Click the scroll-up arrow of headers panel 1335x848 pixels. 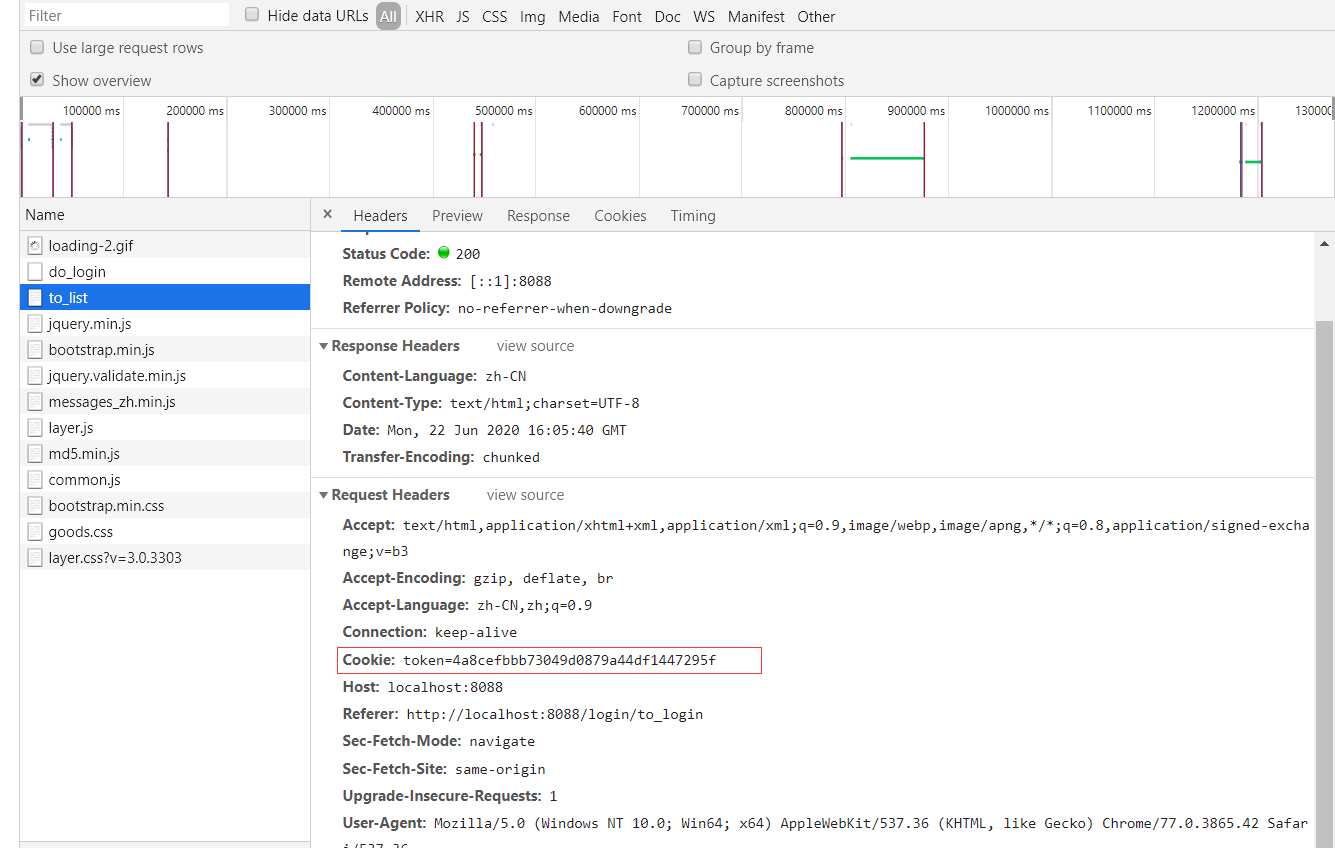pyautogui.click(x=1325, y=243)
